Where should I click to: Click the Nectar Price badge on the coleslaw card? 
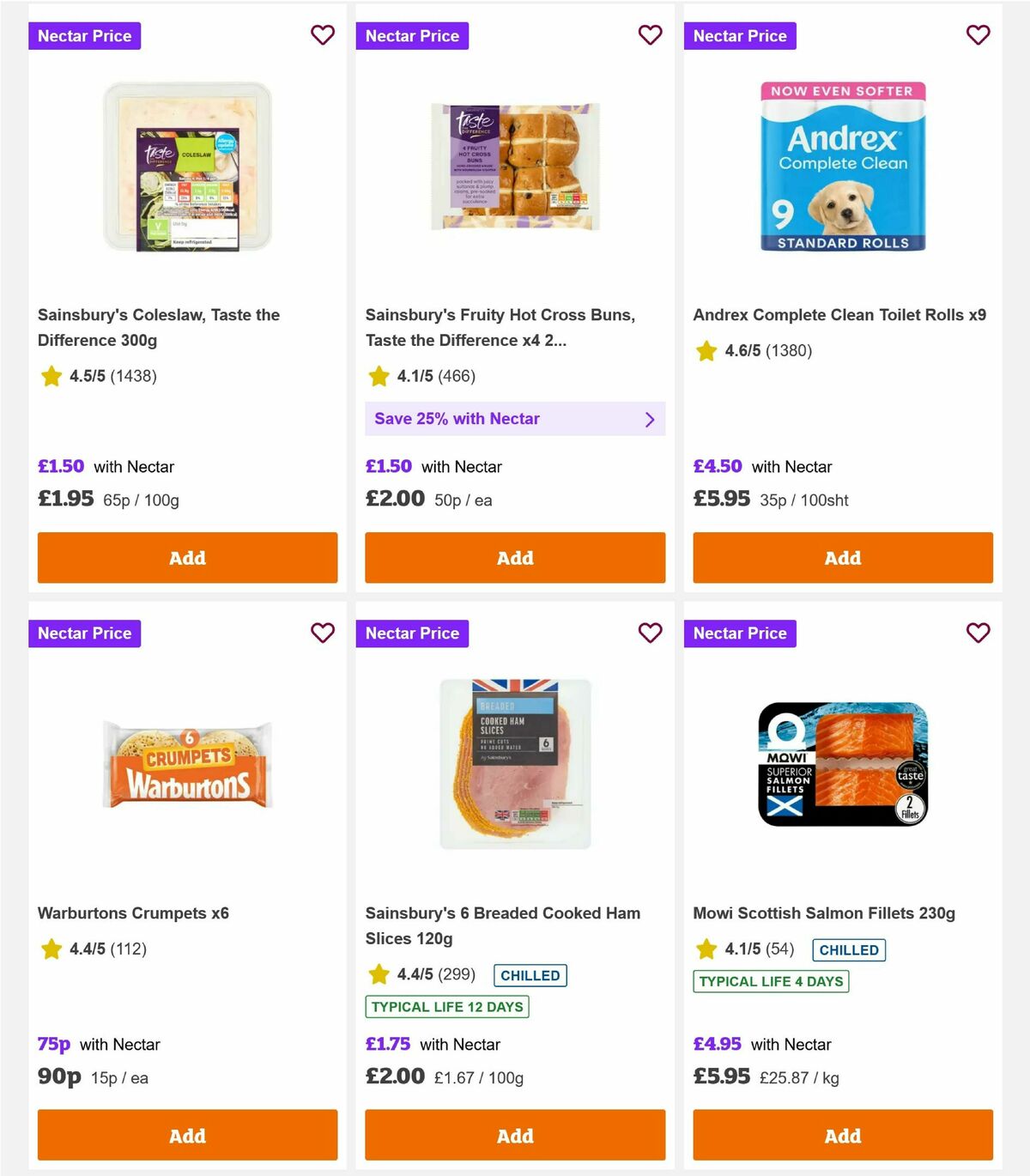coord(84,35)
